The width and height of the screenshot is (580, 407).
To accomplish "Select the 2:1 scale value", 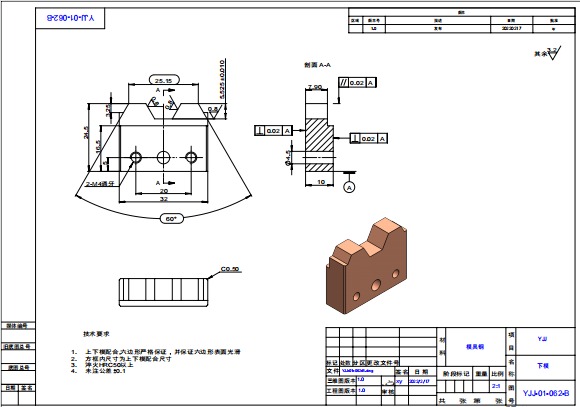I will pos(496,386).
